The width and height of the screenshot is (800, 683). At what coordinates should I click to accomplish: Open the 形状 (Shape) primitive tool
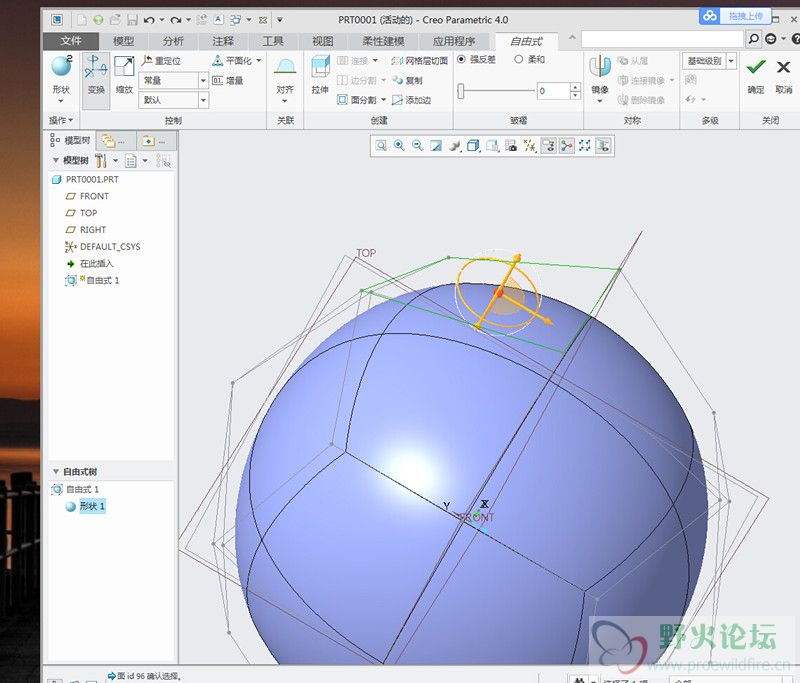click(61, 77)
